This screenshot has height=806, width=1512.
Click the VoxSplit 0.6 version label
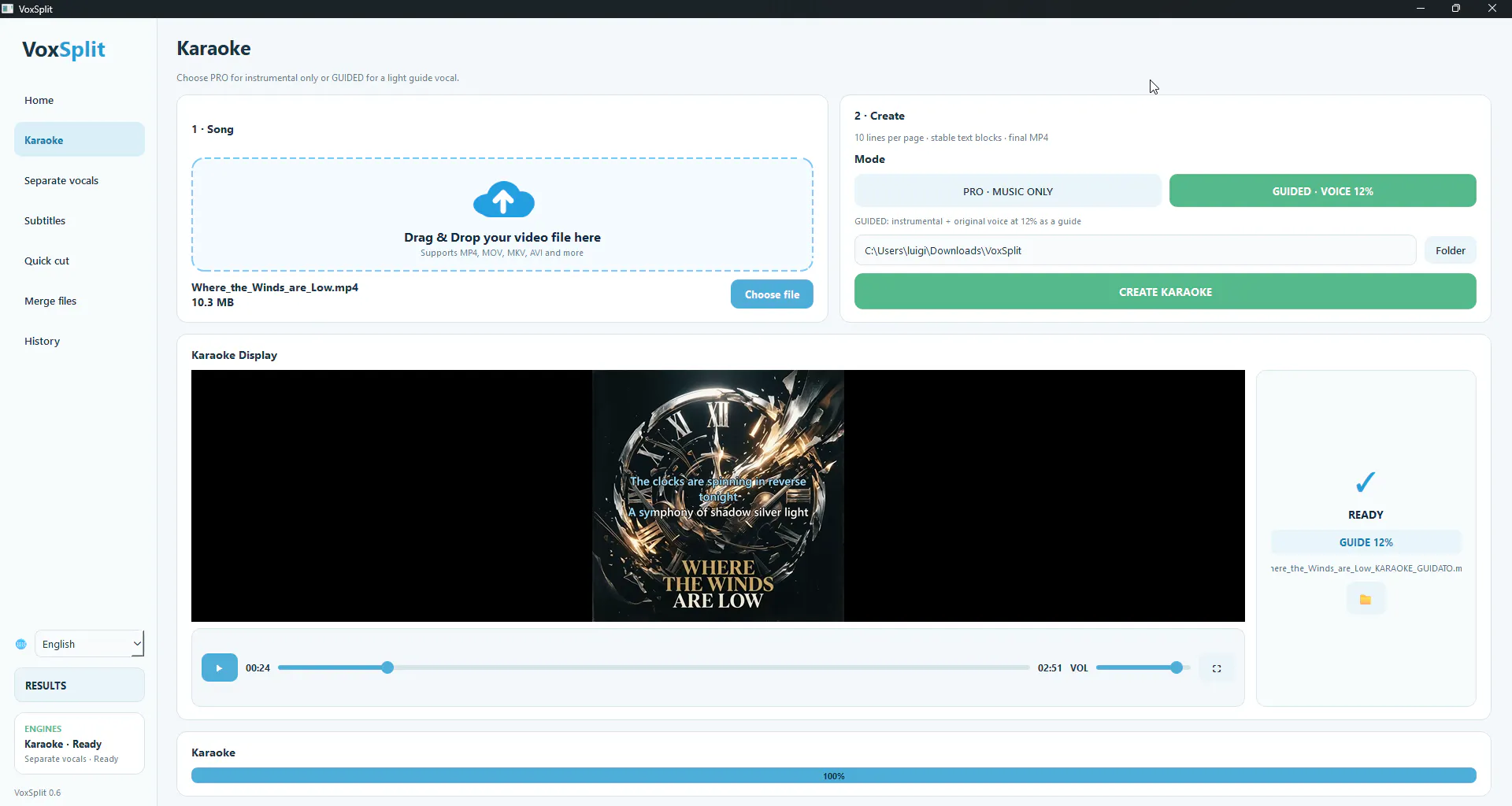pos(38,793)
